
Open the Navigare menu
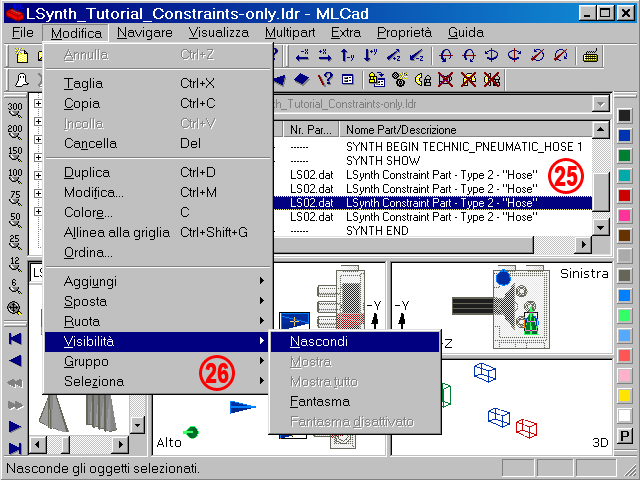point(144,33)
